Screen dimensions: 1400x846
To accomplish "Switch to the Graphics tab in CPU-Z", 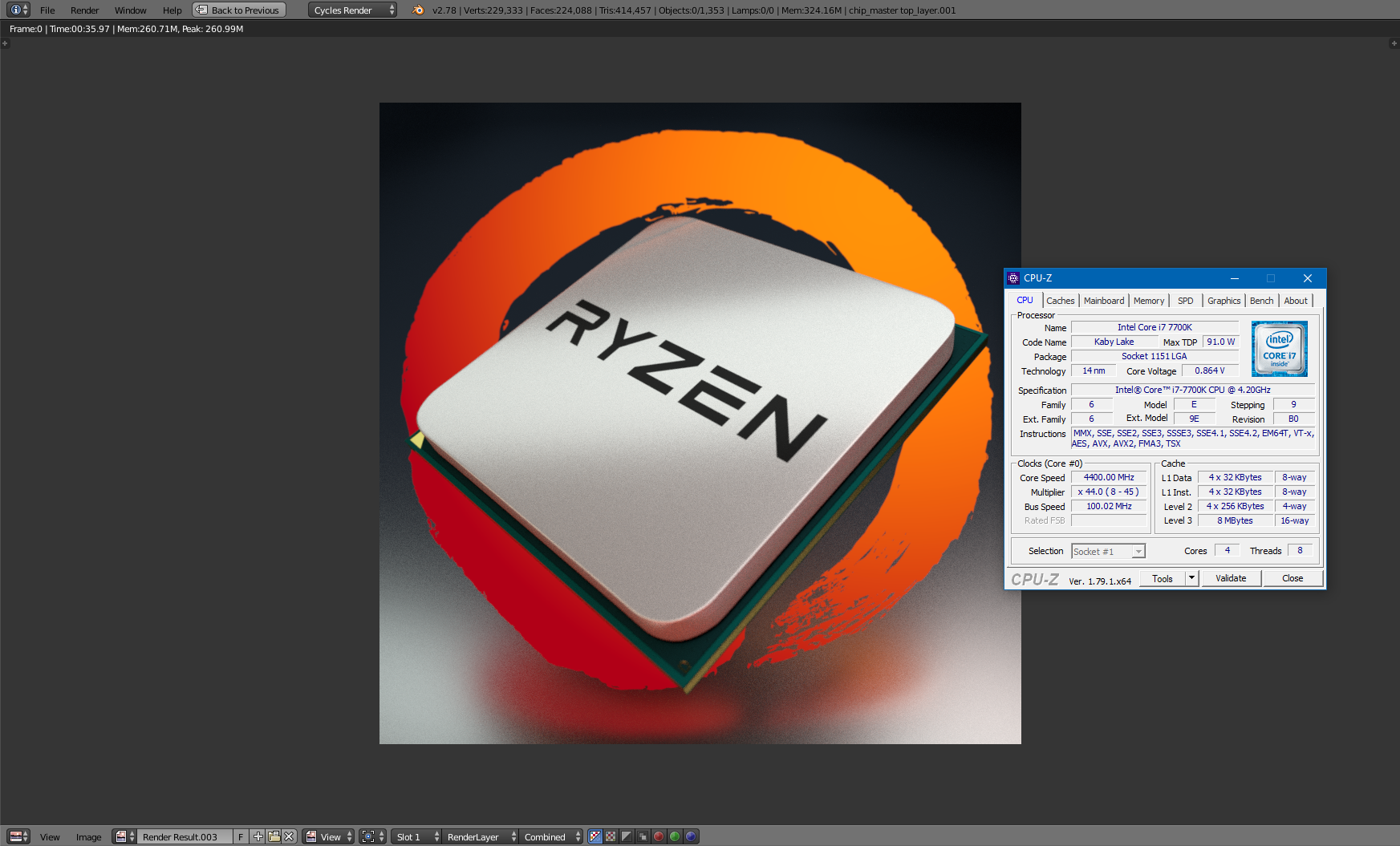I will pyautogui.click(x=1223, y=301).
